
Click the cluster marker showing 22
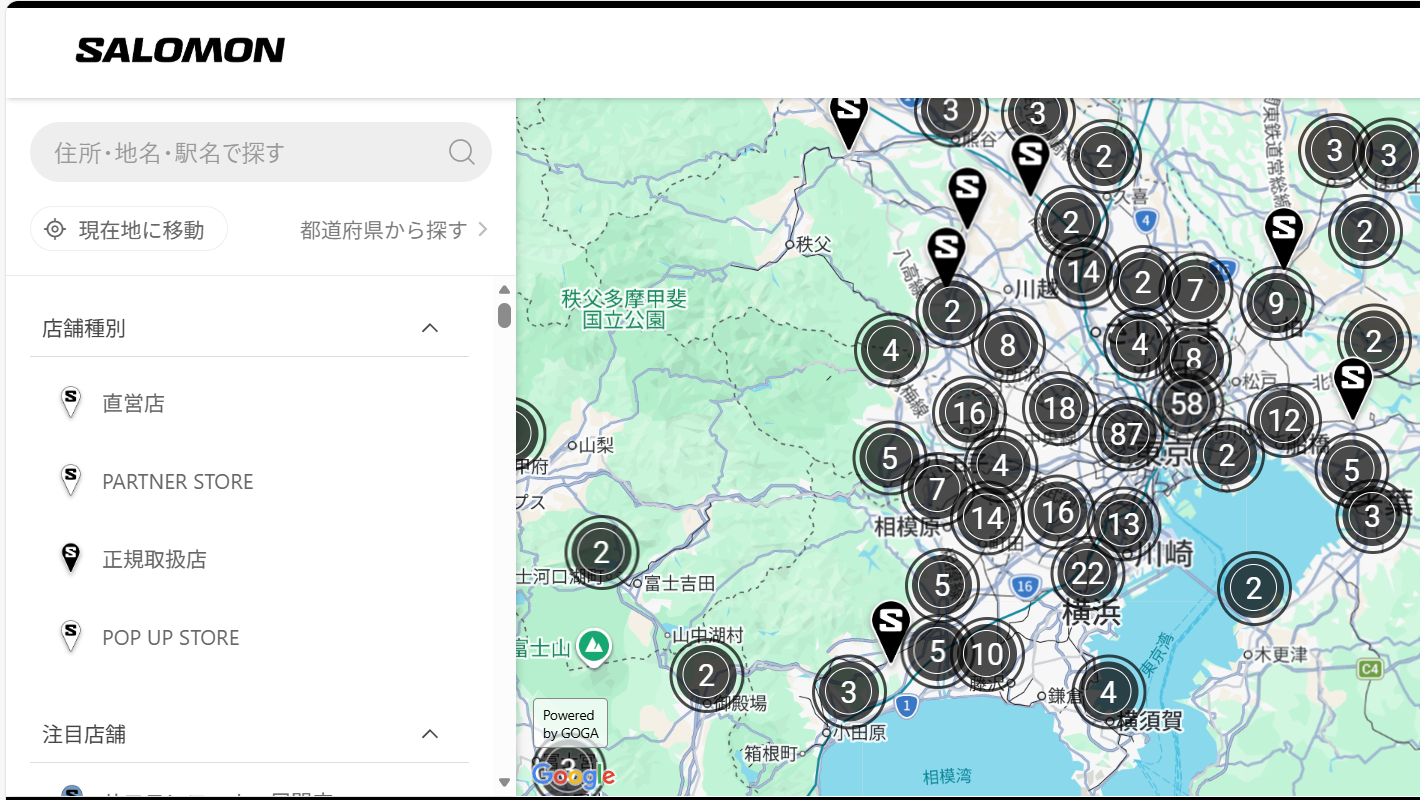(1087, 573)
